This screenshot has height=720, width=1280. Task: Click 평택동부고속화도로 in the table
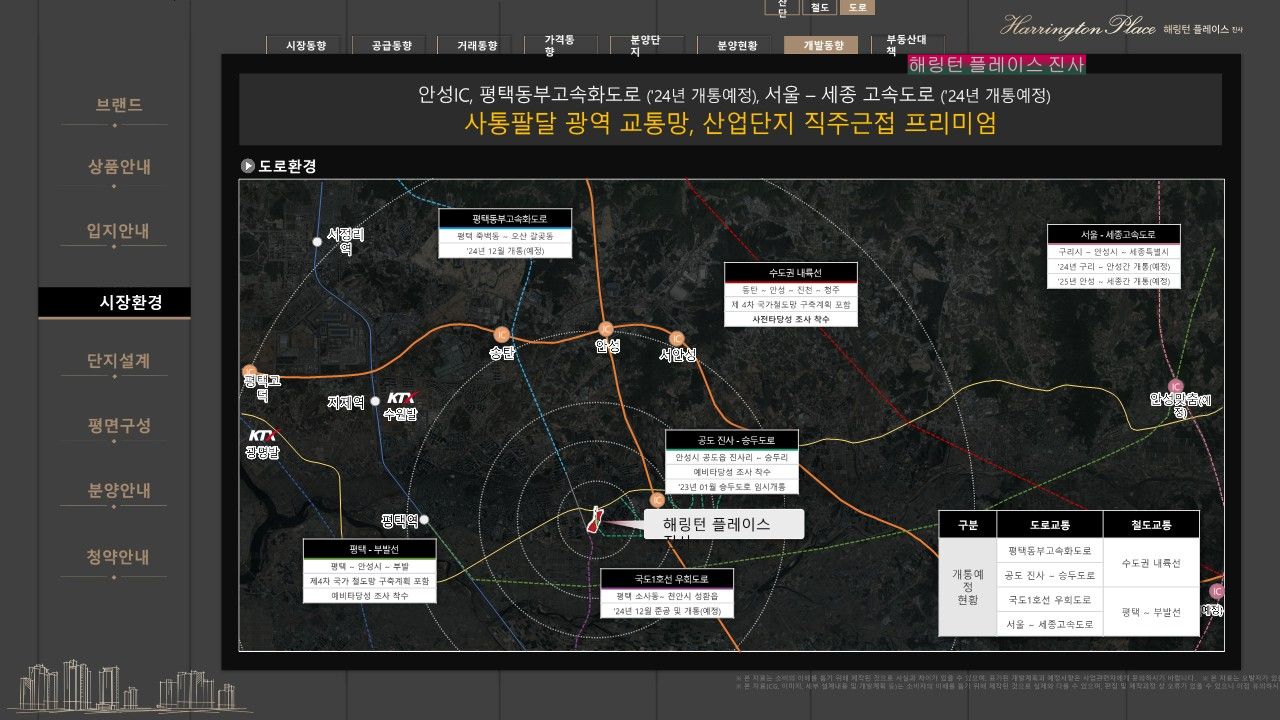click(x=1049, y=551)
